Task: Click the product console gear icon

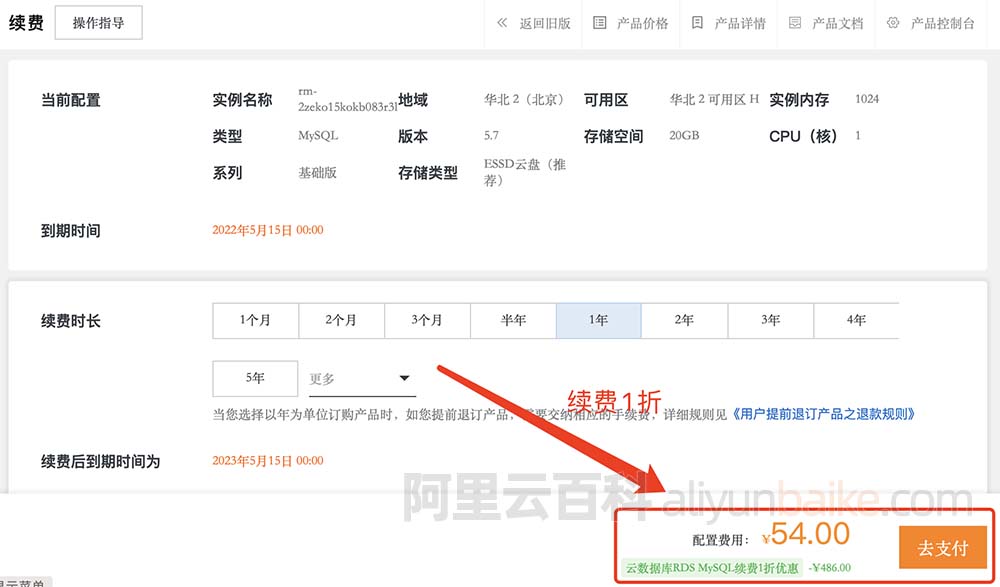Action: 893,23
